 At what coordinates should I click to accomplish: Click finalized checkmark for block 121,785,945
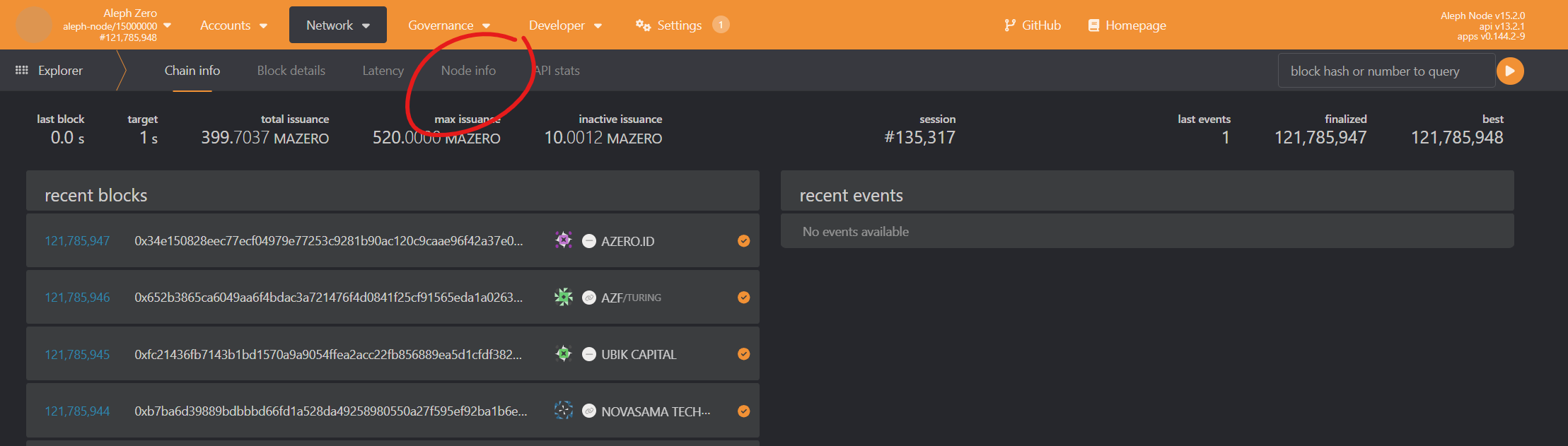pyautogui.click(x=743, y=353)
